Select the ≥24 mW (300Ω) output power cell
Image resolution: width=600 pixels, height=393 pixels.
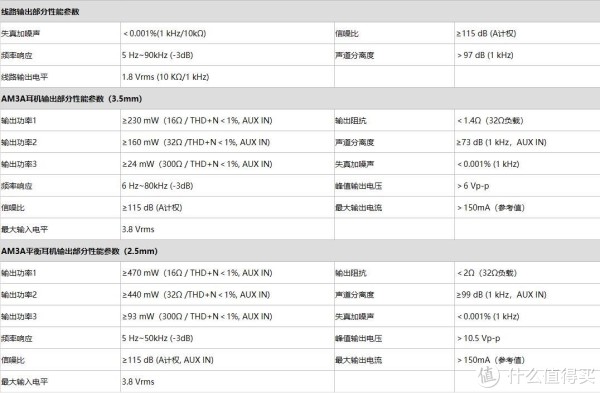[x=197, y=164]
